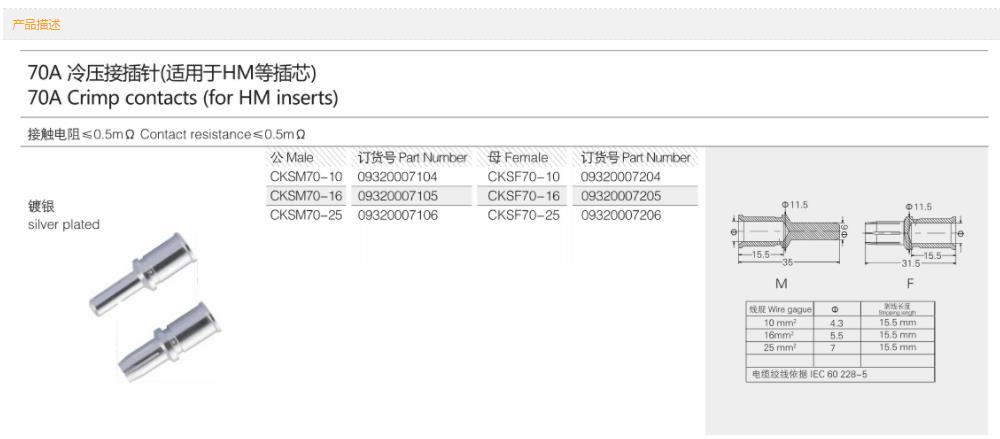Select male part number 09320007106

point(398,215)
